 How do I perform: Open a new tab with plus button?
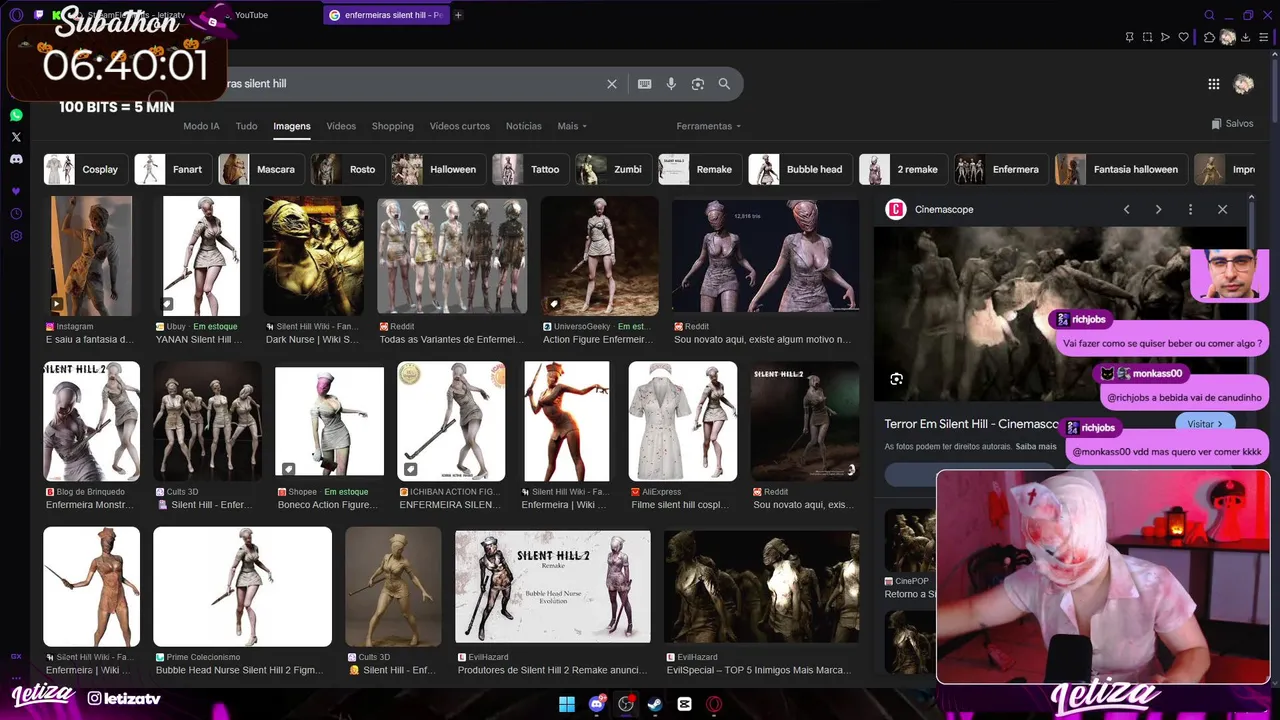(458, 15)
